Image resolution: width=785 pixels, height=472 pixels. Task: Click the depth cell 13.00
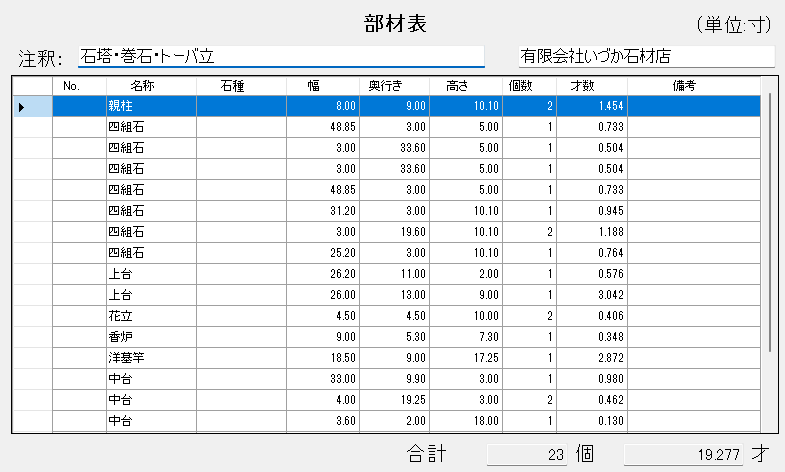[x=395, y=295]
